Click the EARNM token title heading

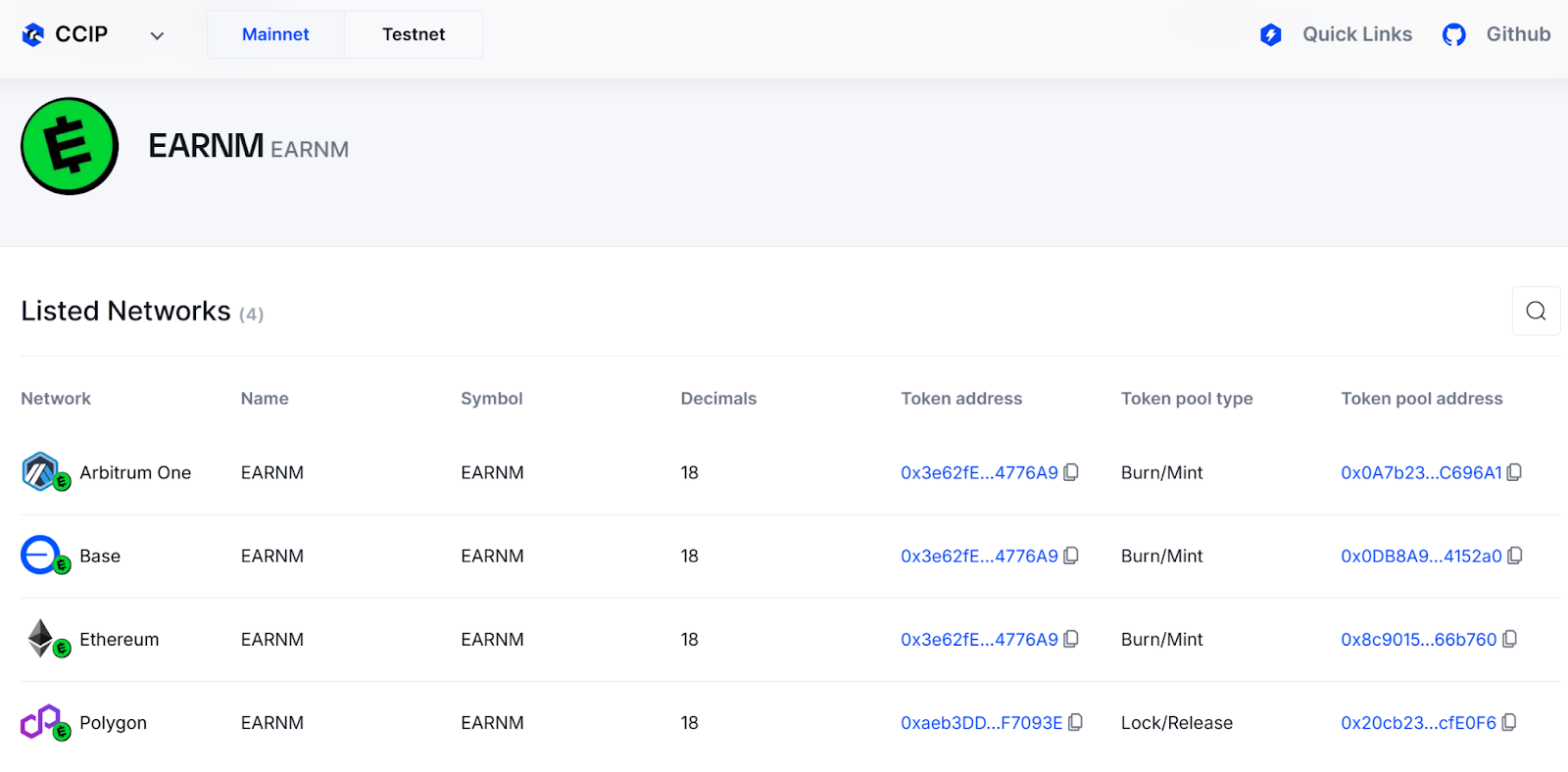pos(206,146)
